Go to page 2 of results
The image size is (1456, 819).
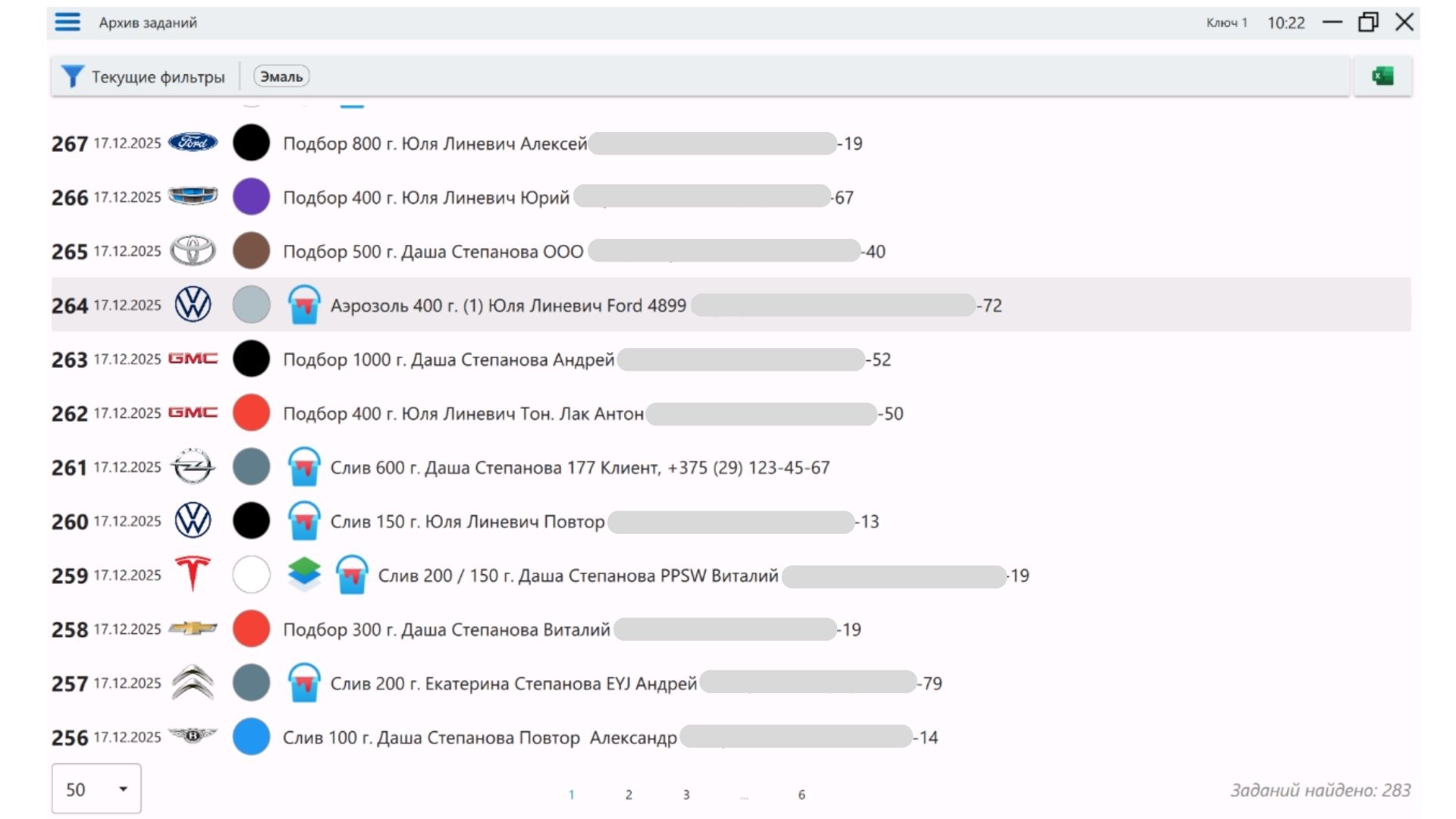[x=629, y=795]
